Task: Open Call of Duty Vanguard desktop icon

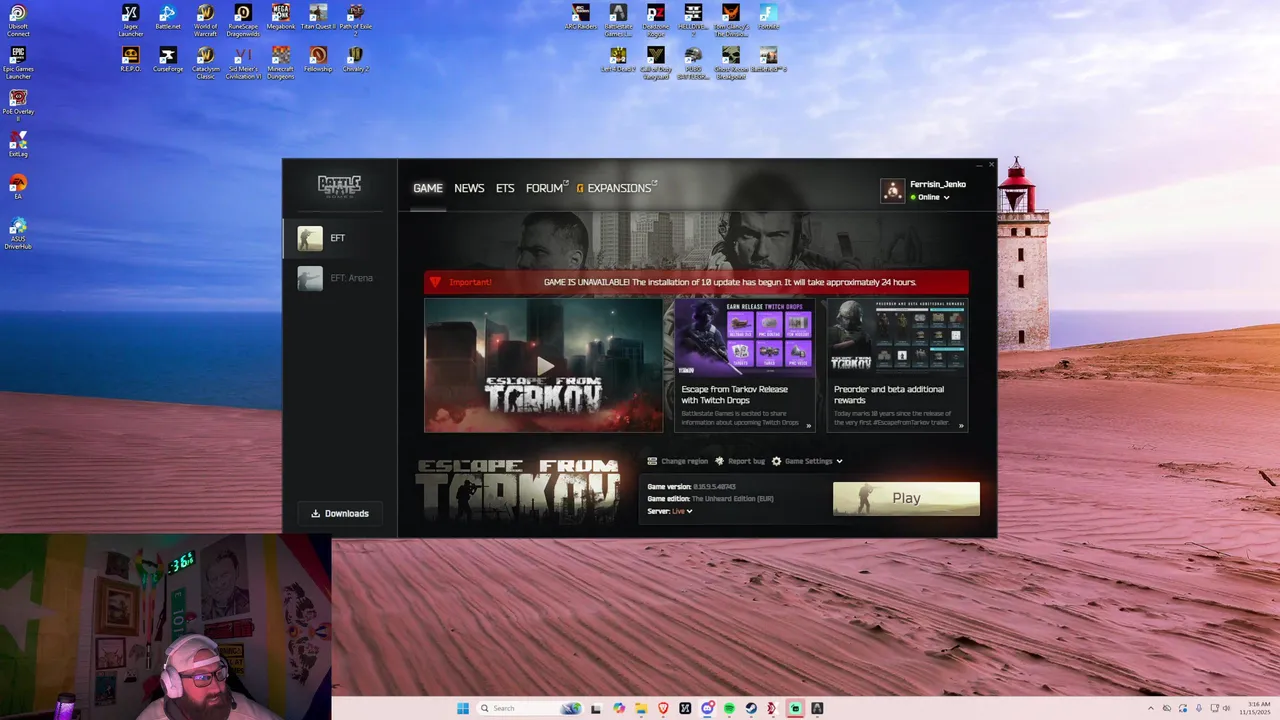Action: [655, 62]
